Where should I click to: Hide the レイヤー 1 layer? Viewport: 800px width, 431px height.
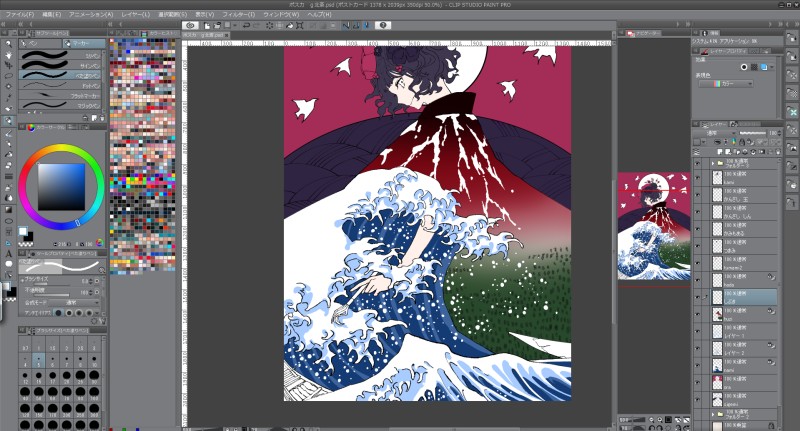click(x=697, y=331)
